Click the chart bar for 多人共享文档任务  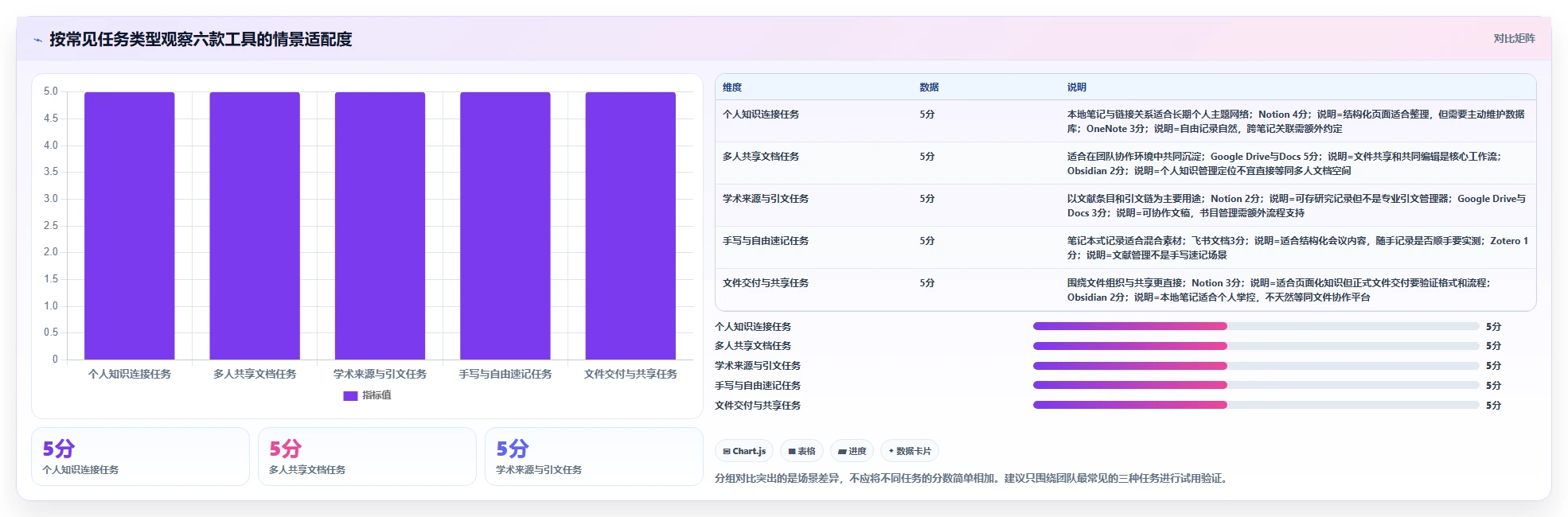click(x=255, y=226)
